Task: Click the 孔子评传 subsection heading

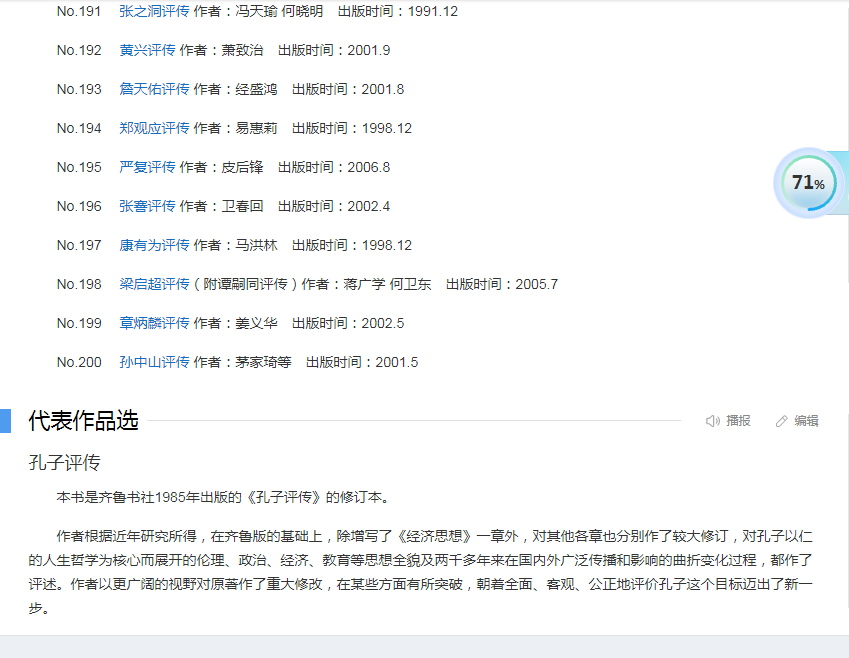Action: tap(64, 462)
